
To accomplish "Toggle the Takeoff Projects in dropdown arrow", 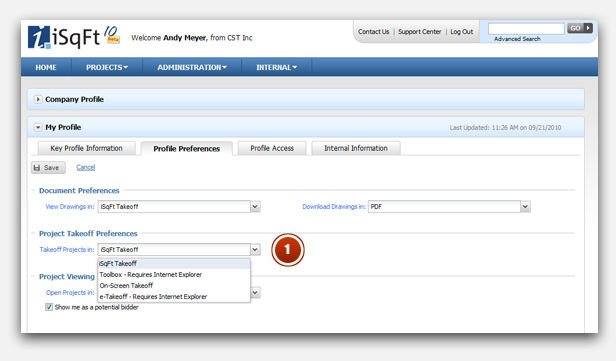I will point(255,249).
